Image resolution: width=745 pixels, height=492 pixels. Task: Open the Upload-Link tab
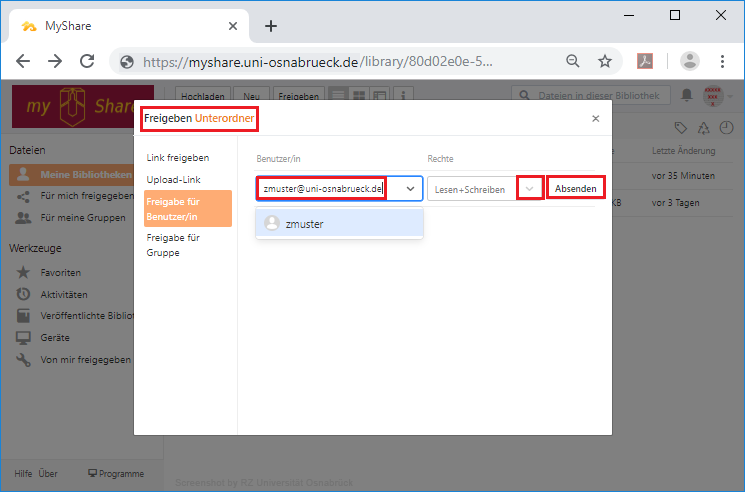tap(172, 179)
